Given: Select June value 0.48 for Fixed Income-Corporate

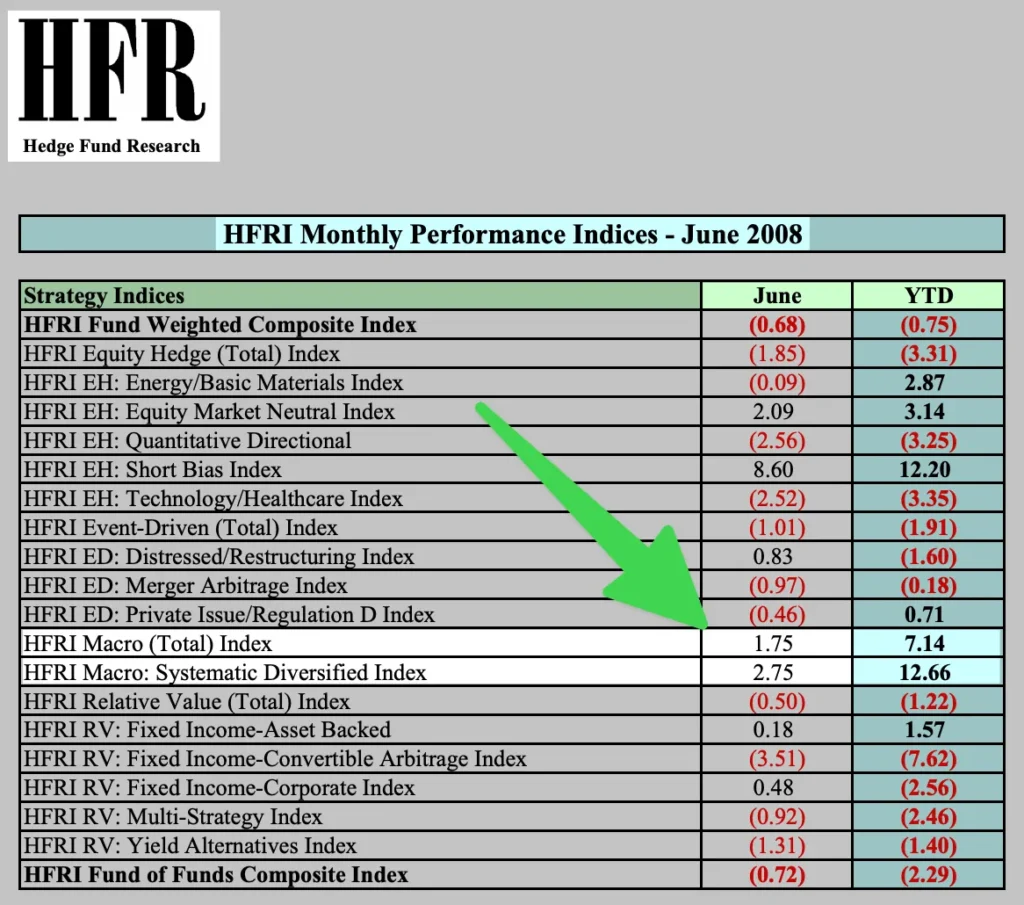Looking at the screenshot, I should 773,787.
